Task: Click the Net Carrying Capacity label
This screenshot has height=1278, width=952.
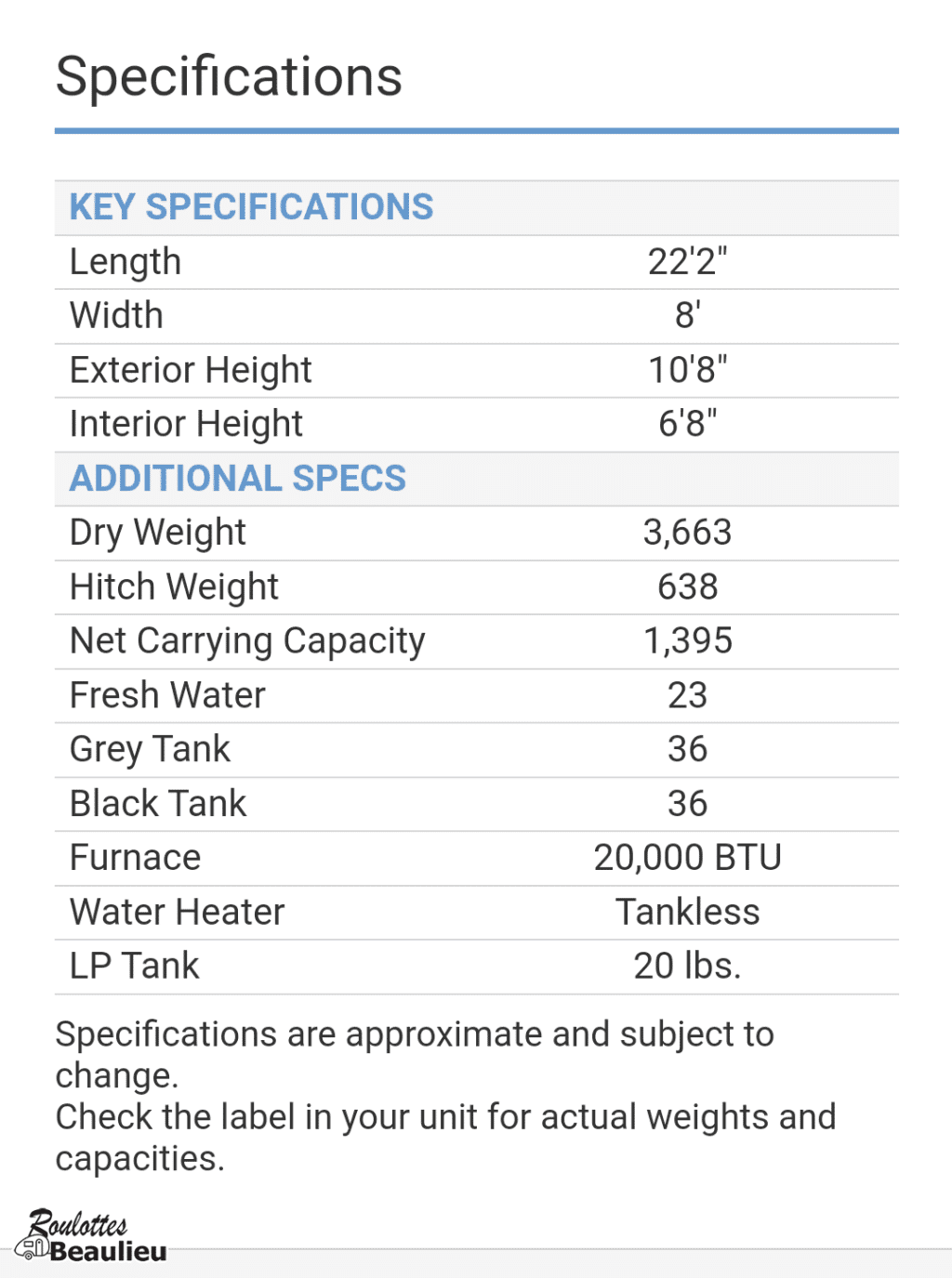Action: click(247, 641)
